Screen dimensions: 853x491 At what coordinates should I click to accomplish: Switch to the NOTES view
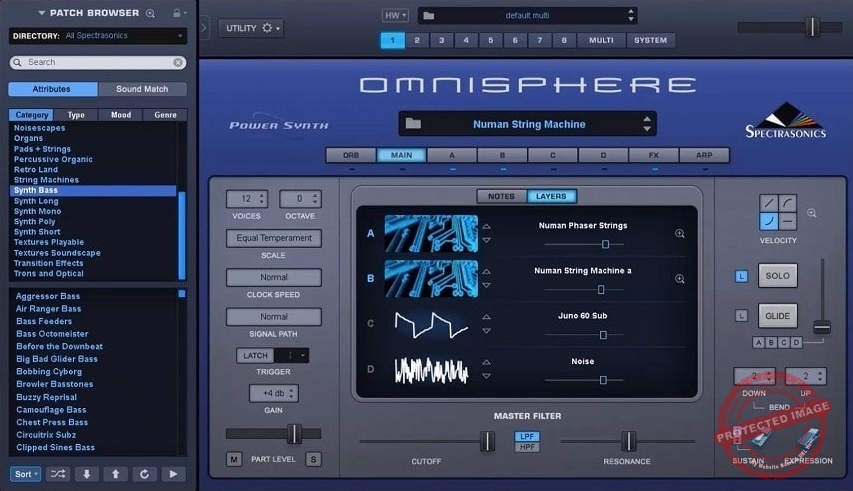coord(501,196)
